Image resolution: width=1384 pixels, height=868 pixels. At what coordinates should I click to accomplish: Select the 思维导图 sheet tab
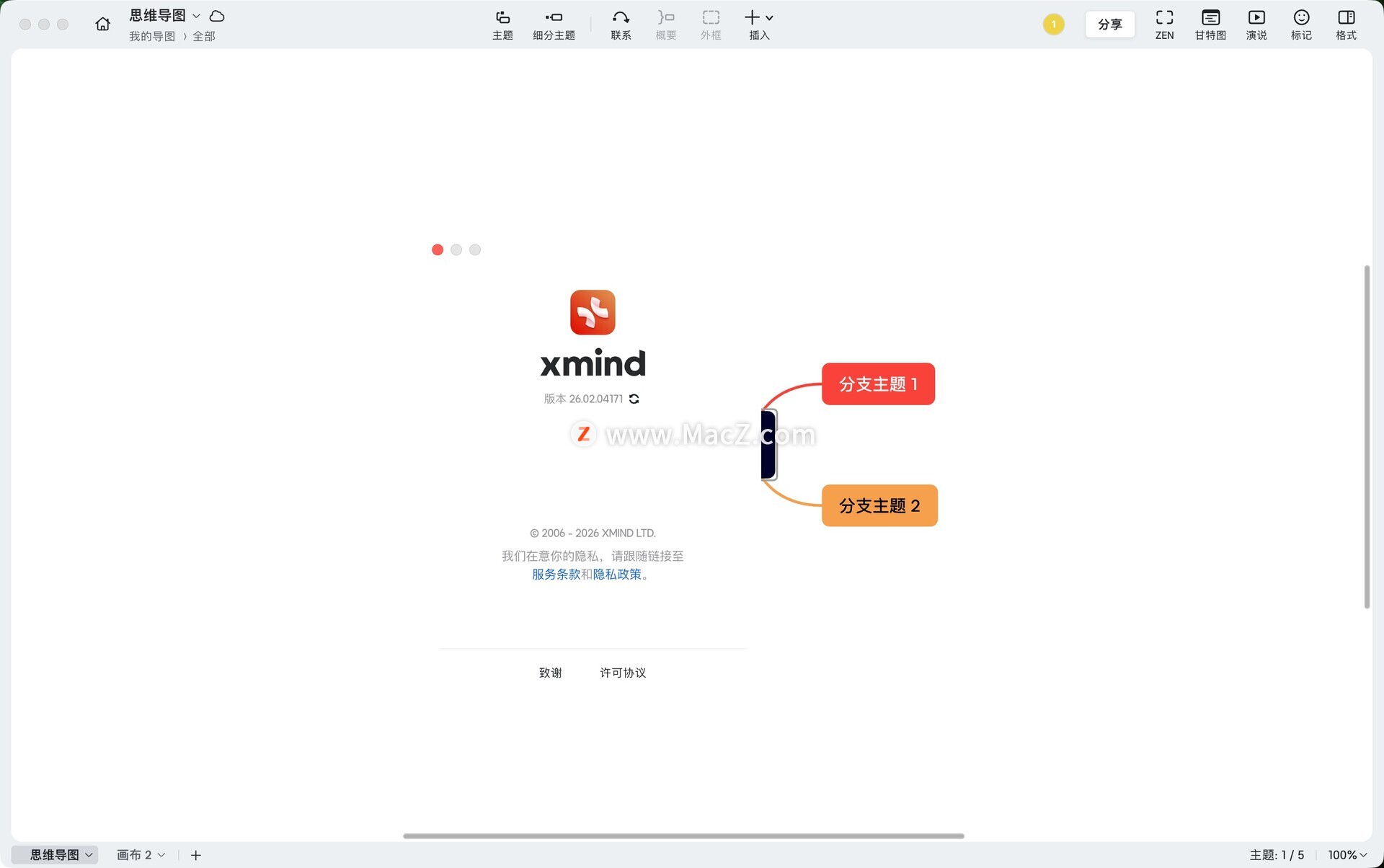point(54,855)
